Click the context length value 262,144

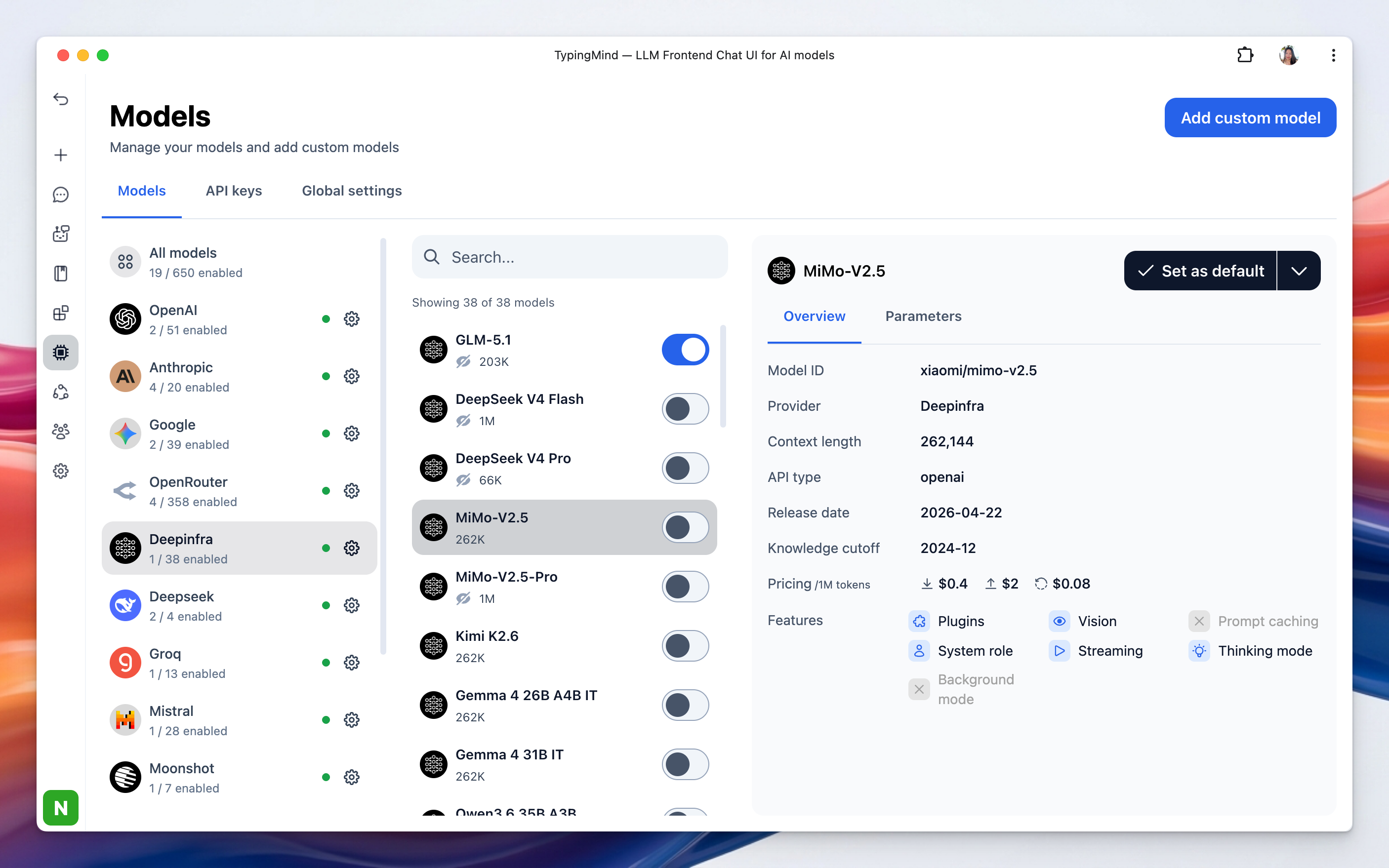[947, 441]
